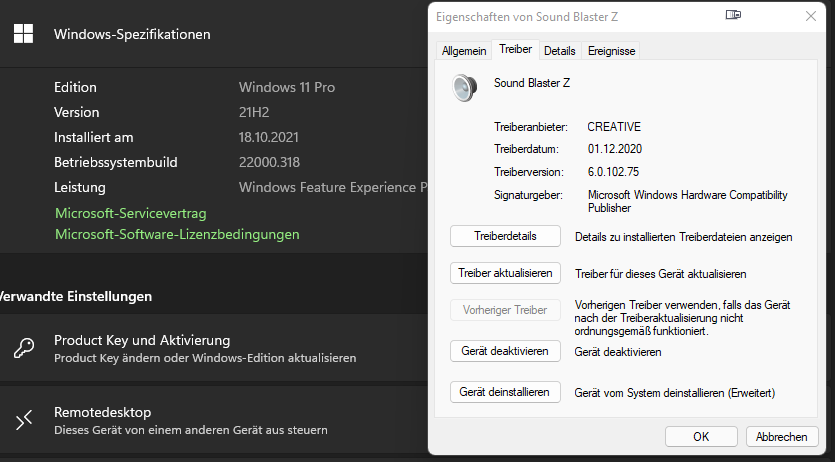This screenshot has height=462, width=835.
Task: Click the greyed-out Vorheriger Treiber button
Action: tap(505, 310)
